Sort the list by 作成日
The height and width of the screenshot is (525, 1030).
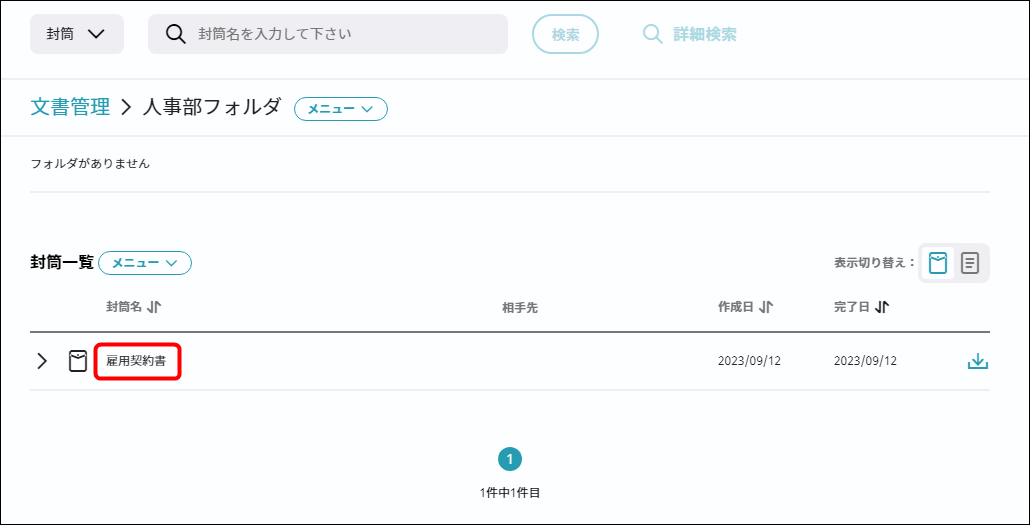[x=745, y=307]
